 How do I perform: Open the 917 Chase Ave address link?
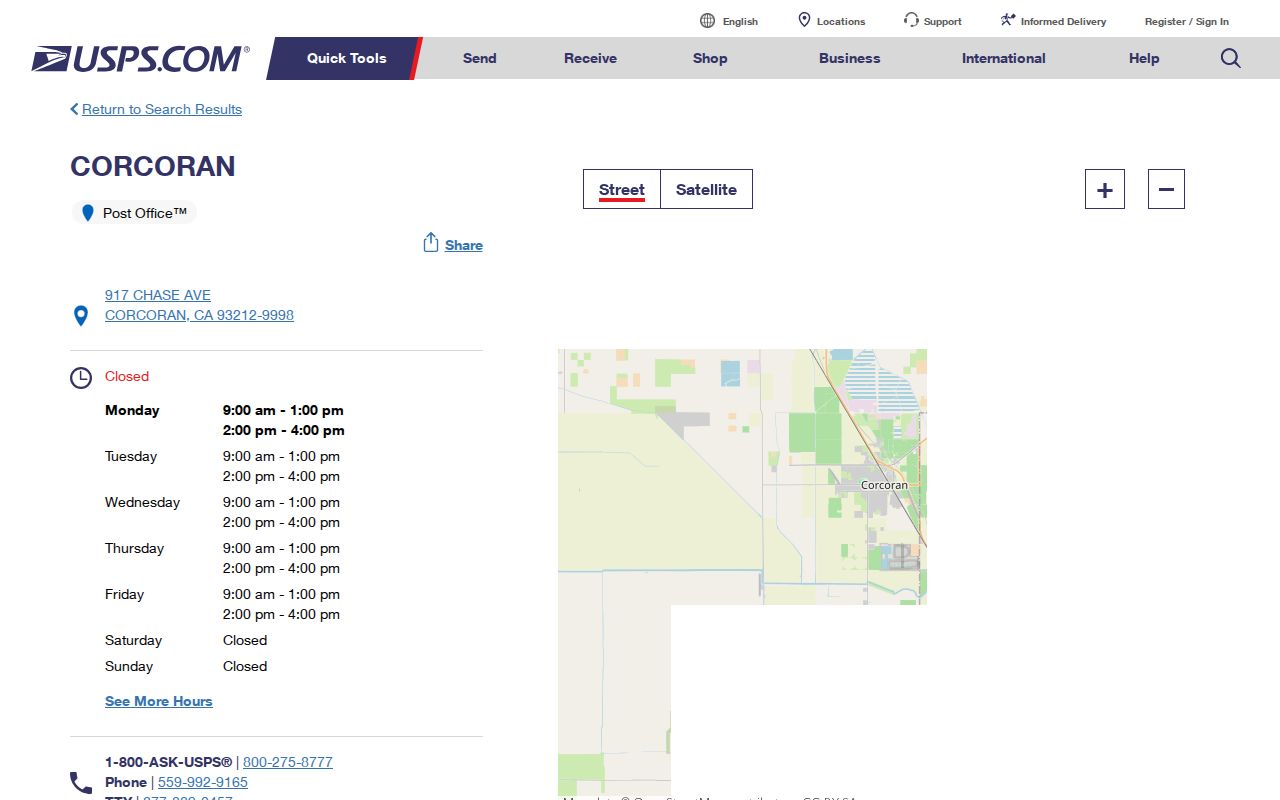(158, 295)
